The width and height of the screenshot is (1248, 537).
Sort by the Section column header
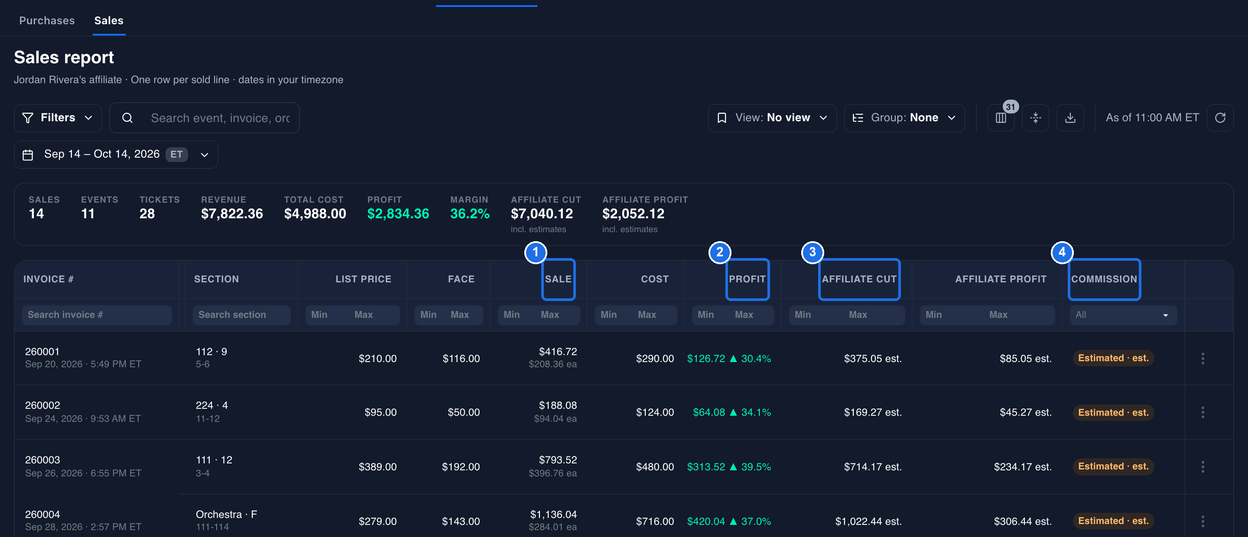click(x=217, y=279)
